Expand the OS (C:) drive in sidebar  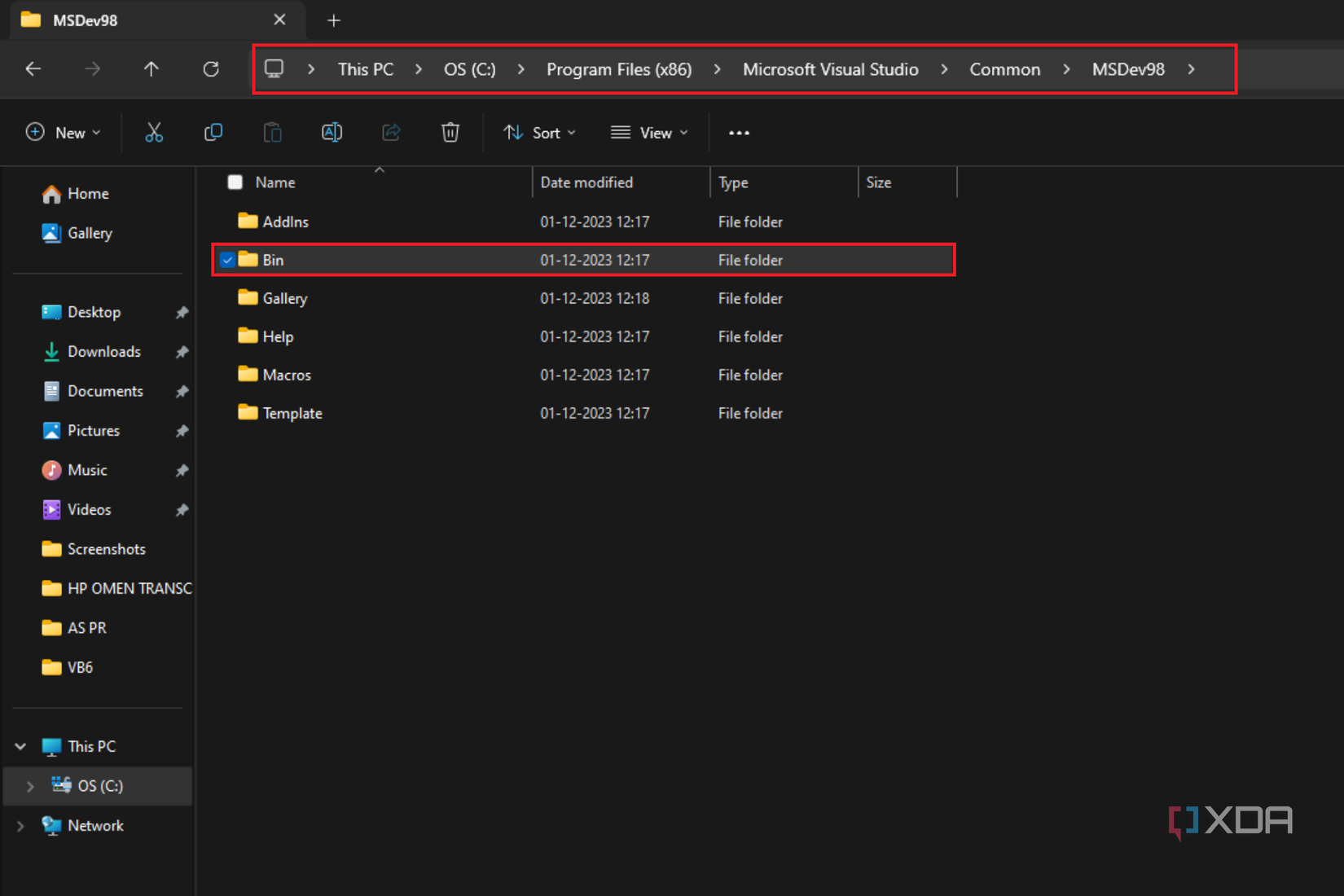click(30, 786)
